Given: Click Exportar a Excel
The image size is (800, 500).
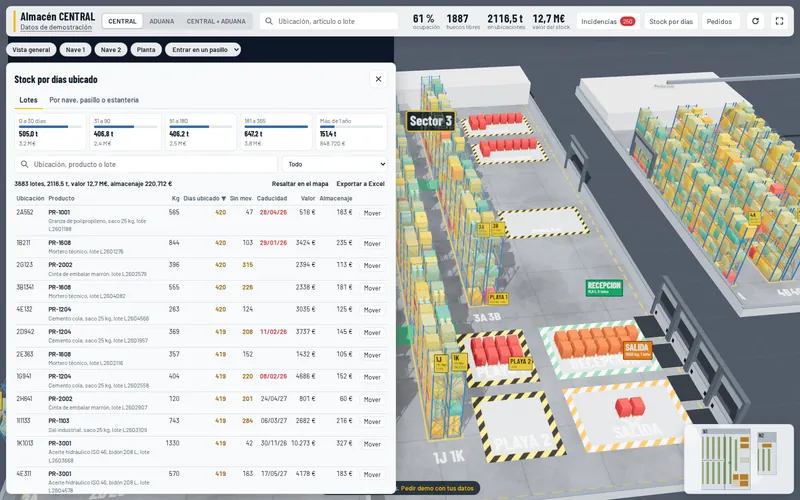Looking at the screenshot, I should (360, 184).
